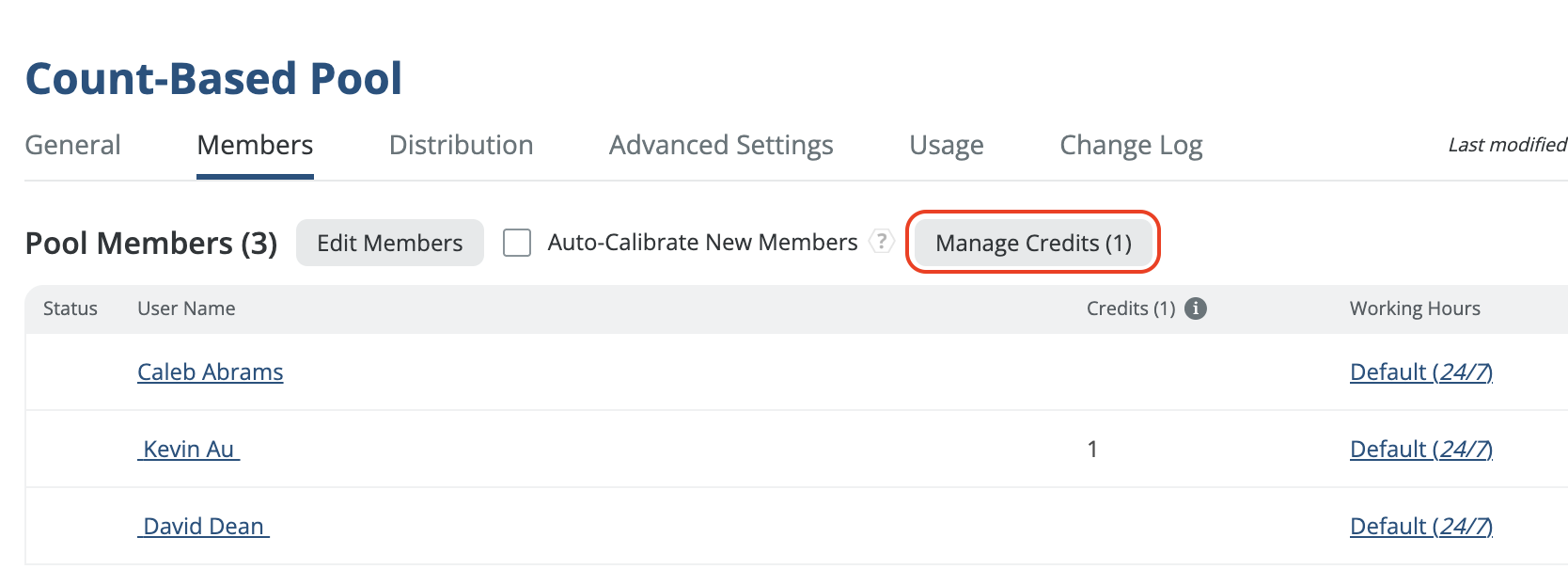Click the Edit Members button
The height and width of the screenshot is (585, 1568).
[x=390, y=243]
